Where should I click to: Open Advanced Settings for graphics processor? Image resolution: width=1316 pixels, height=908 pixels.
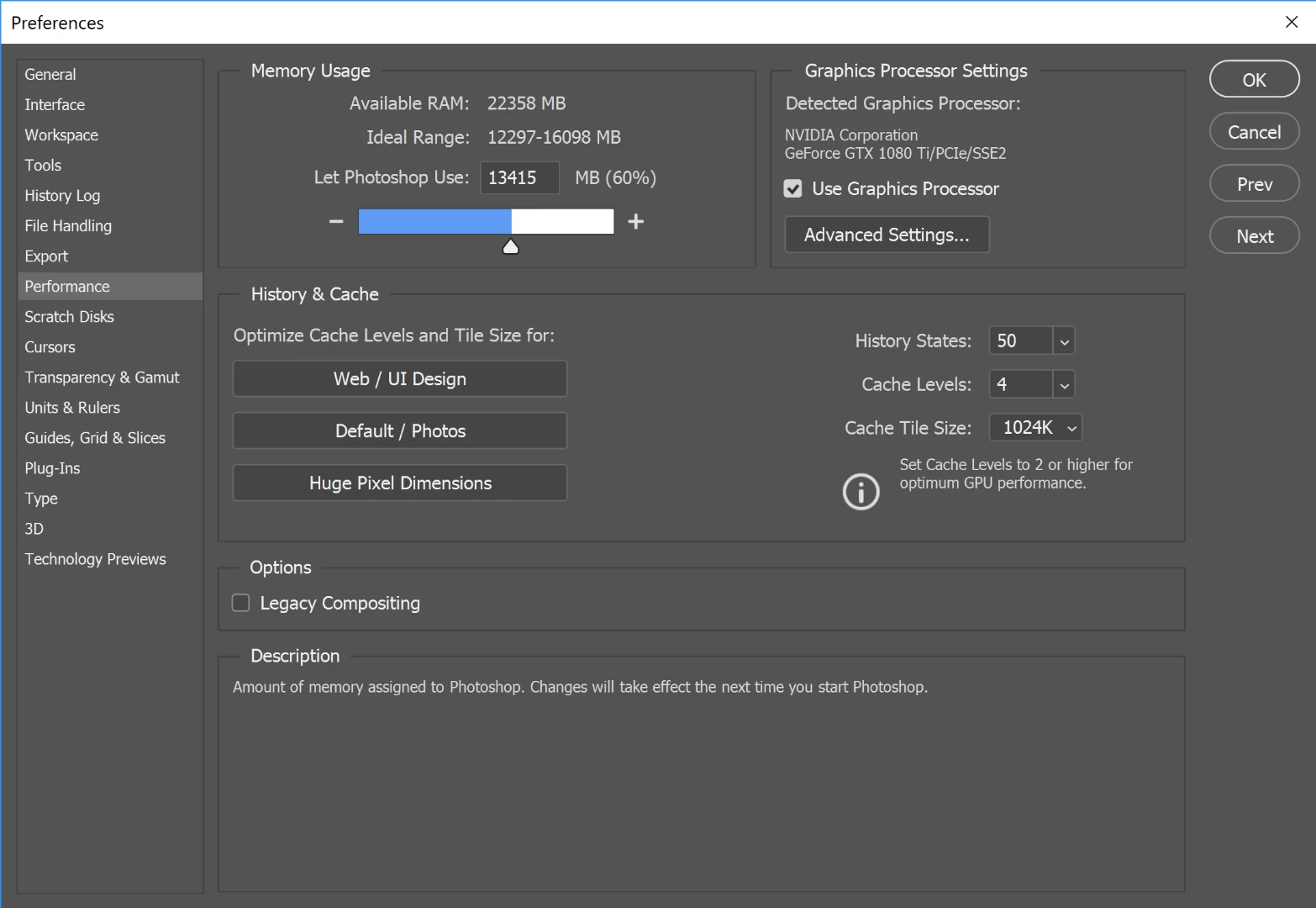coord(887,235)
